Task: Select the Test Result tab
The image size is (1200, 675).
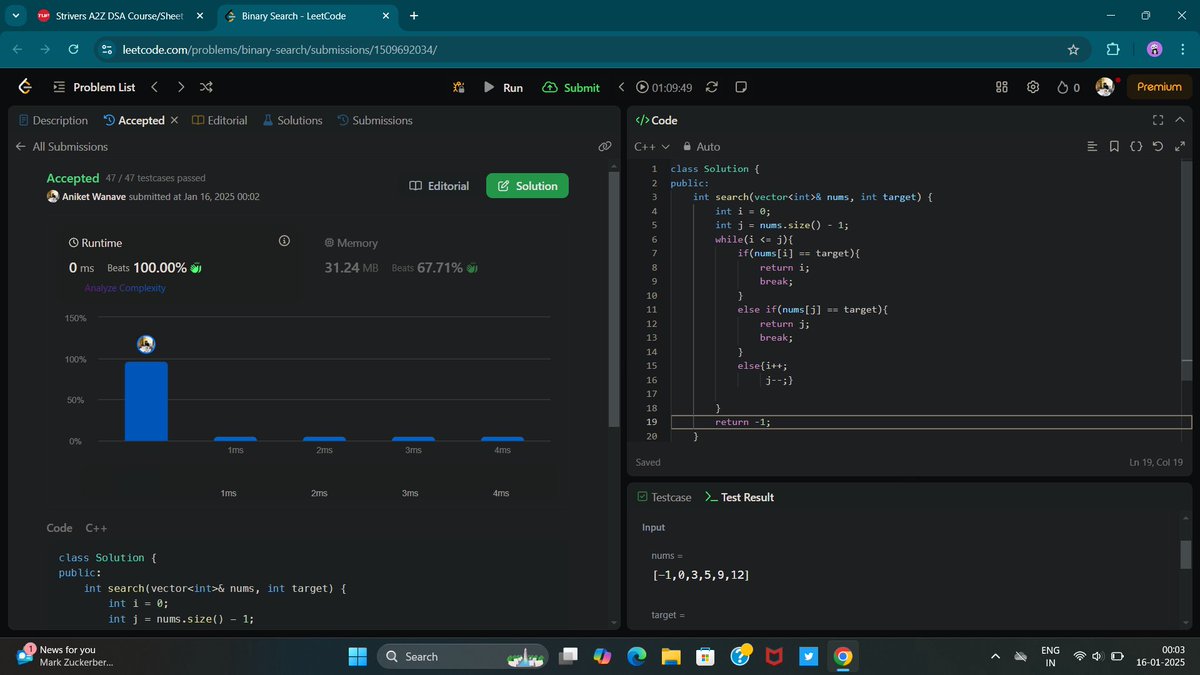Action: 739,497
